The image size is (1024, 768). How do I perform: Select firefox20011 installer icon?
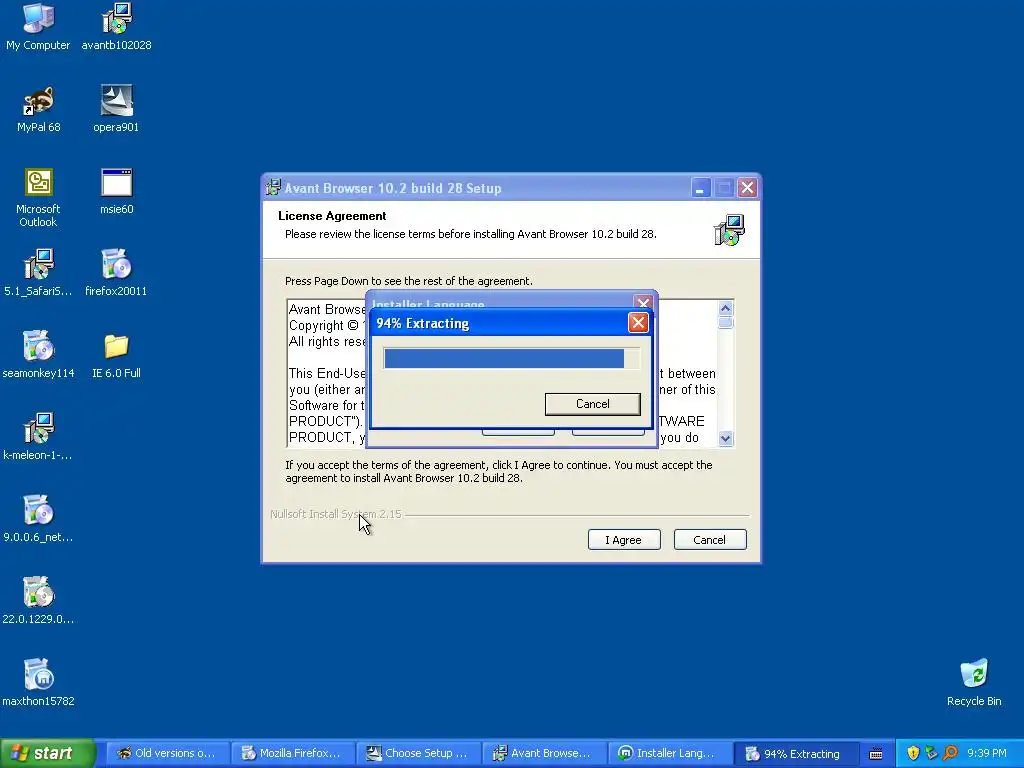[116, 273]
